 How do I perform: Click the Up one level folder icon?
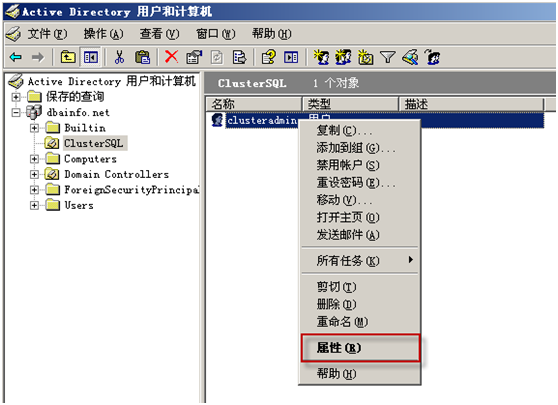point(68,57)
